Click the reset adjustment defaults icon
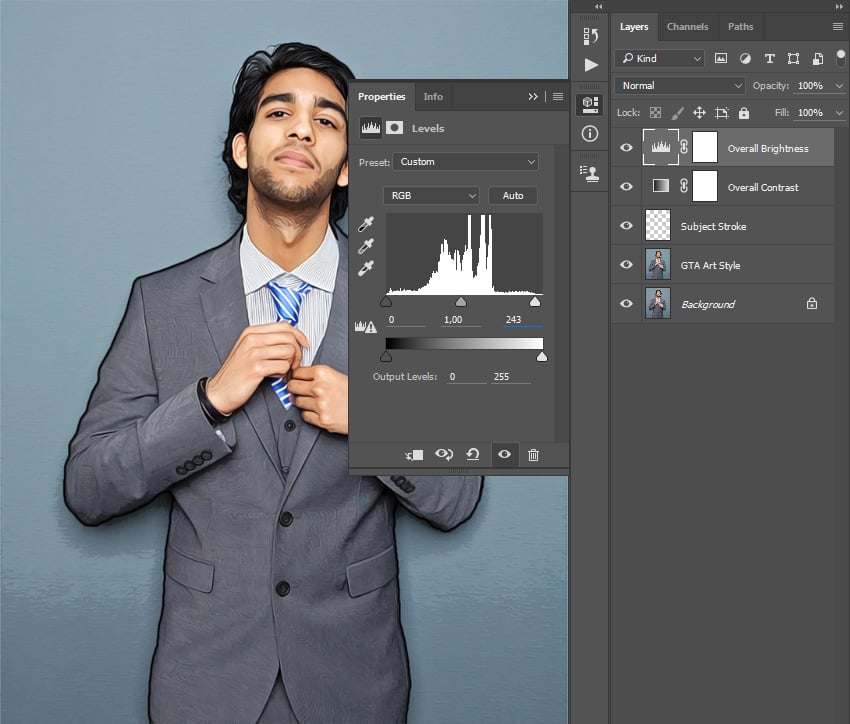Viewport: 850px width, 724px height. 473,455
